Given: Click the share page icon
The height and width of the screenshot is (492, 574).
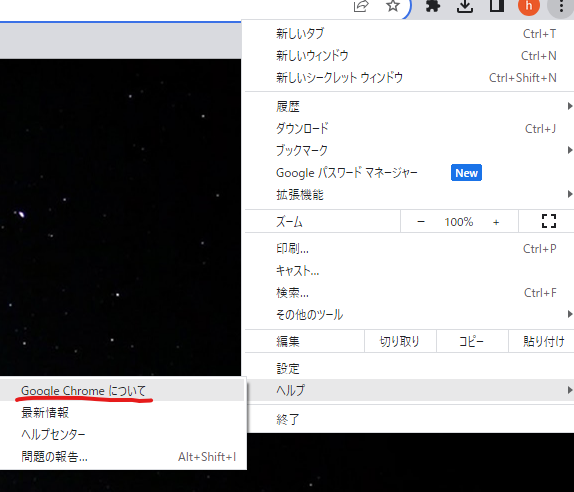Looking at the screenshot, I should point(361,6).
